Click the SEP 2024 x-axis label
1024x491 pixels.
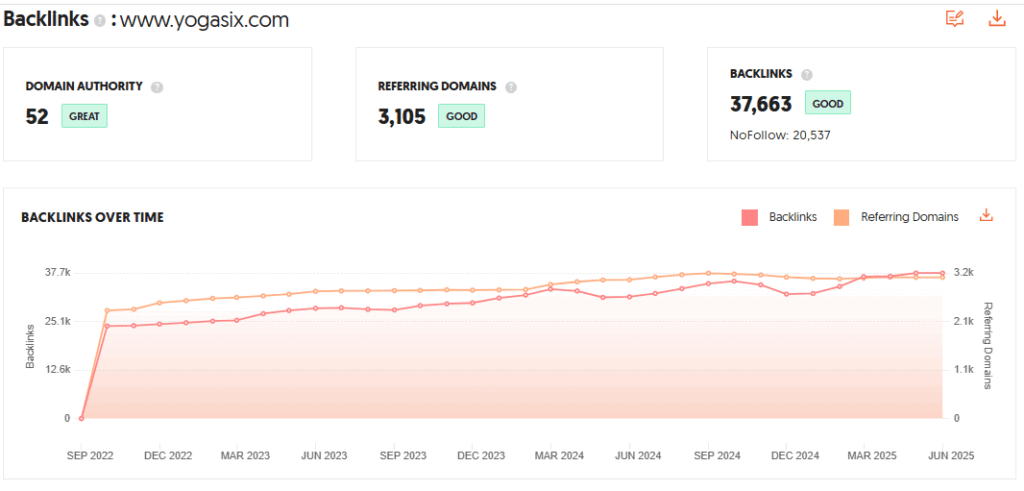point(716,456)
